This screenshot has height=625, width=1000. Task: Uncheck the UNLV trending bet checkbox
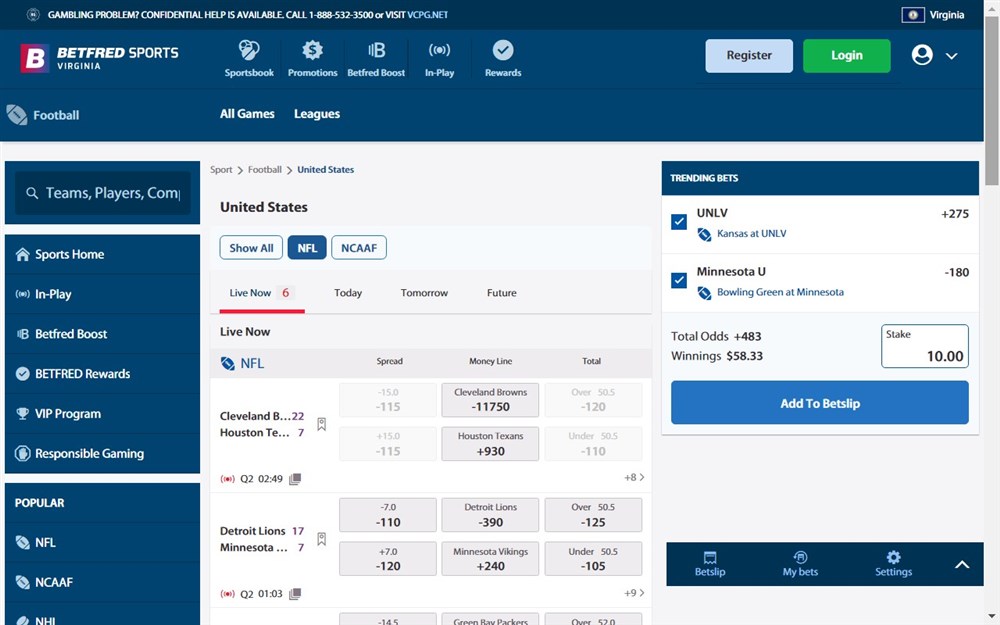679,221
